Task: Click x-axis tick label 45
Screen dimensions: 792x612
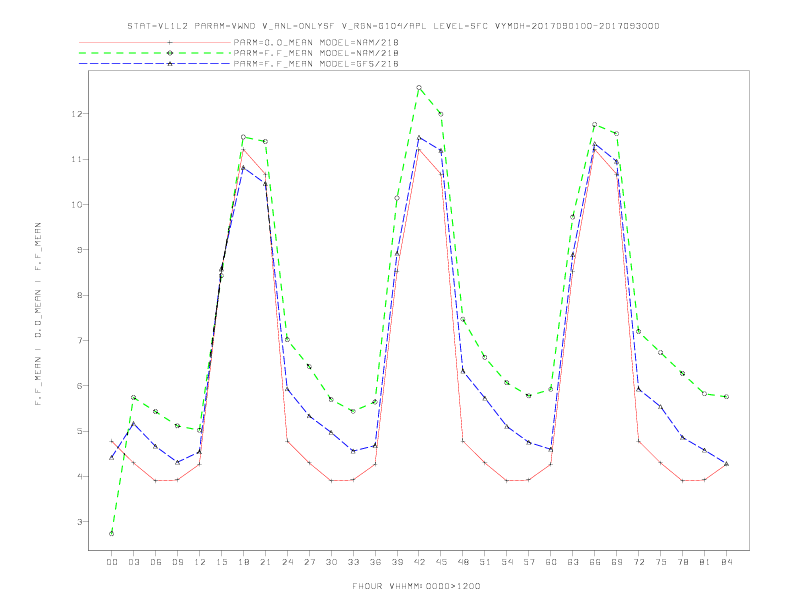Action: point(441,562)
